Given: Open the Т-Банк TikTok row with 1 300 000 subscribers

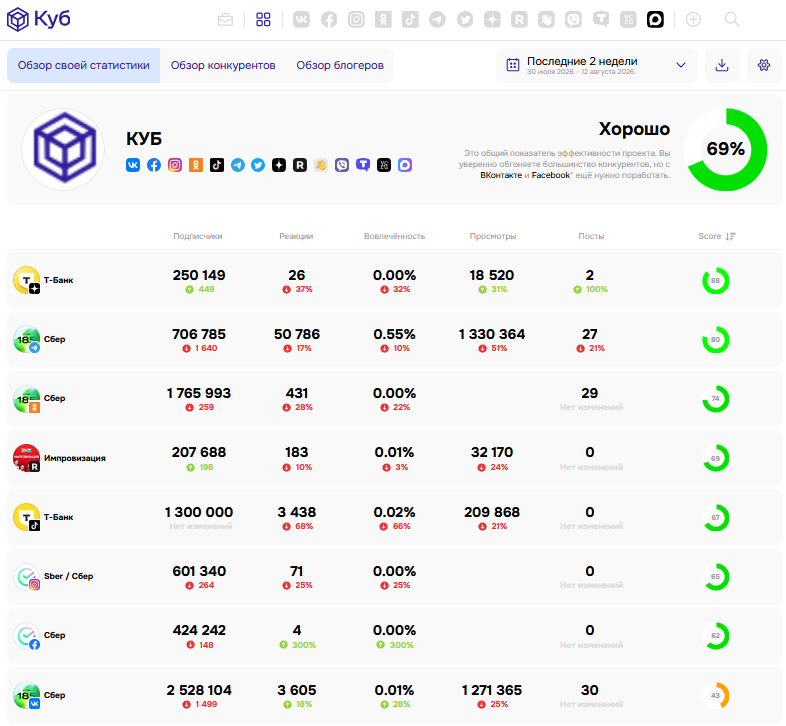Looking at the screenshot, I should pyautogui.click(x=394, y=517).
